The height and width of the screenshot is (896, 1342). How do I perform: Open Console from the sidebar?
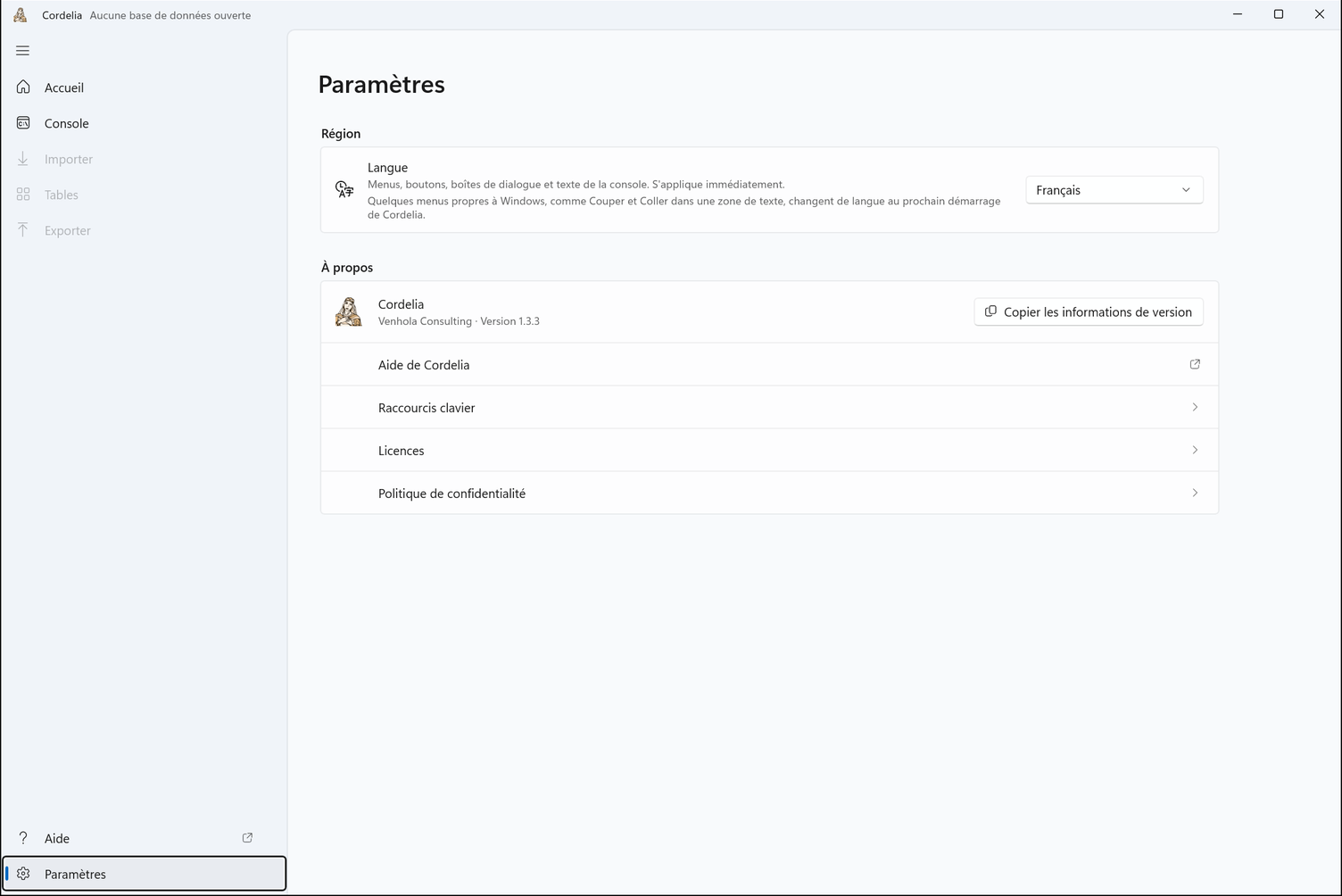[x=145, y=123]
